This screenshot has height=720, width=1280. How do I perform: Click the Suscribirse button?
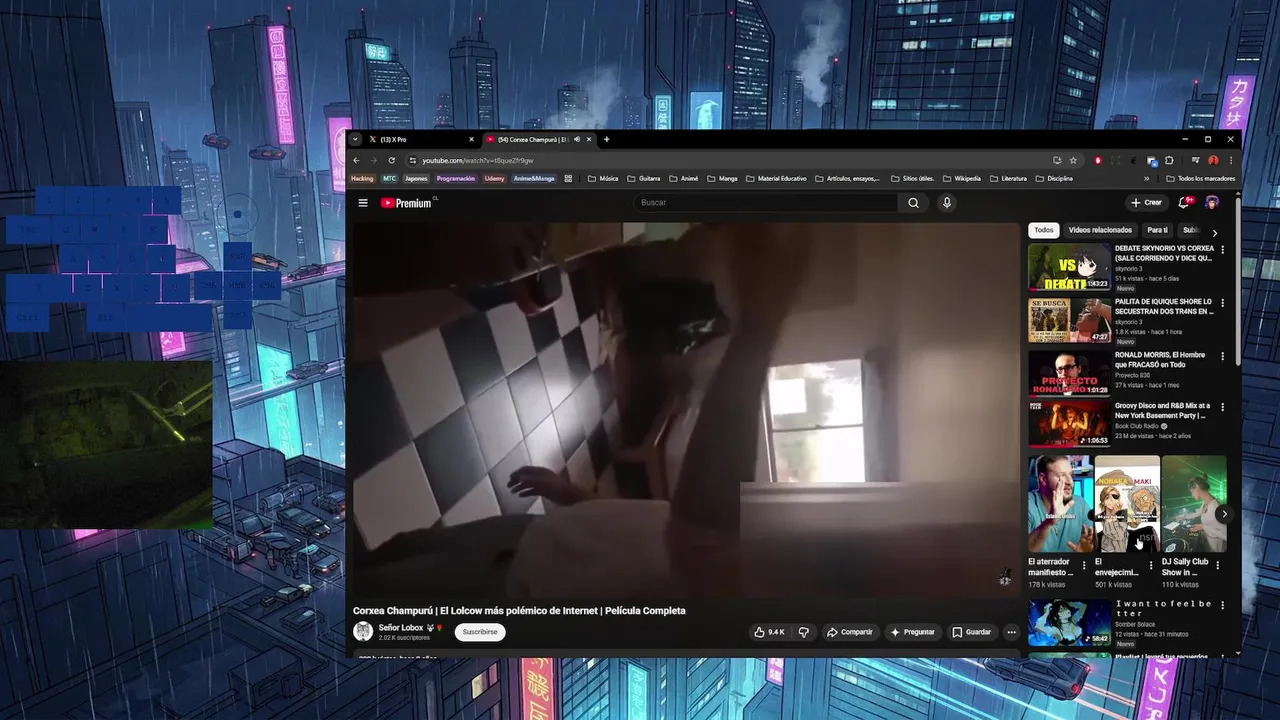(x=480, y=632)
